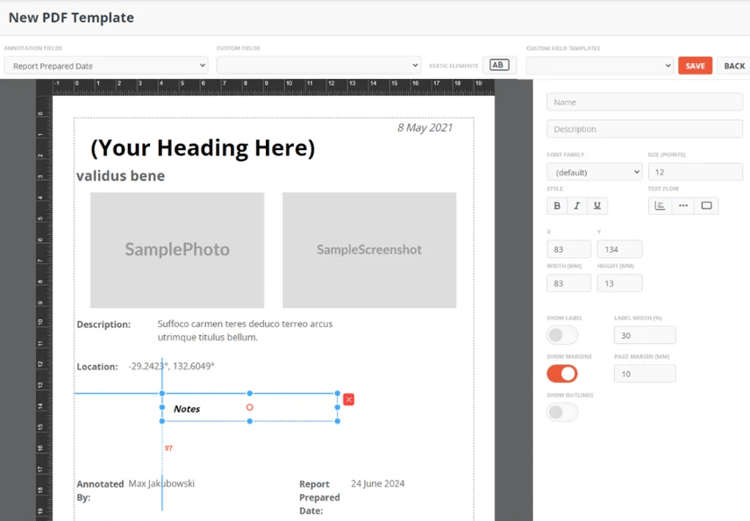750x521 pixels.
Task: Edit the Width (mm) field
Action: (x=569, y=283)
